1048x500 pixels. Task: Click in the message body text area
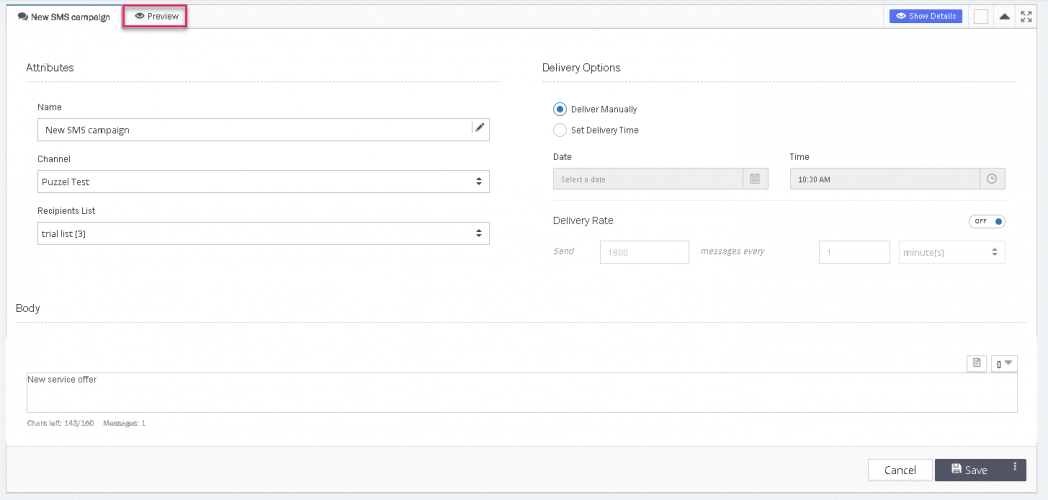coord(521,392)
